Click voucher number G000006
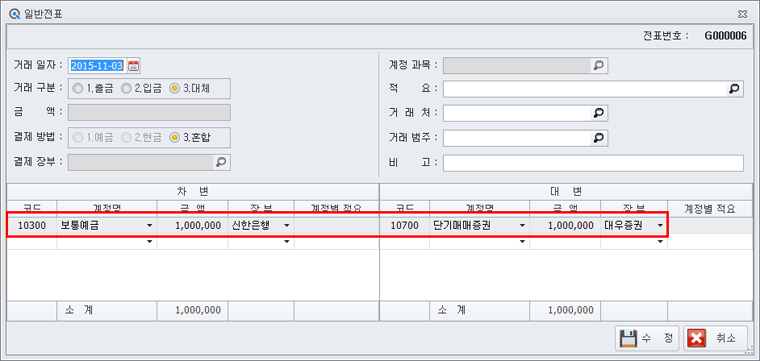The image size is (760, 361). (726, 36)
